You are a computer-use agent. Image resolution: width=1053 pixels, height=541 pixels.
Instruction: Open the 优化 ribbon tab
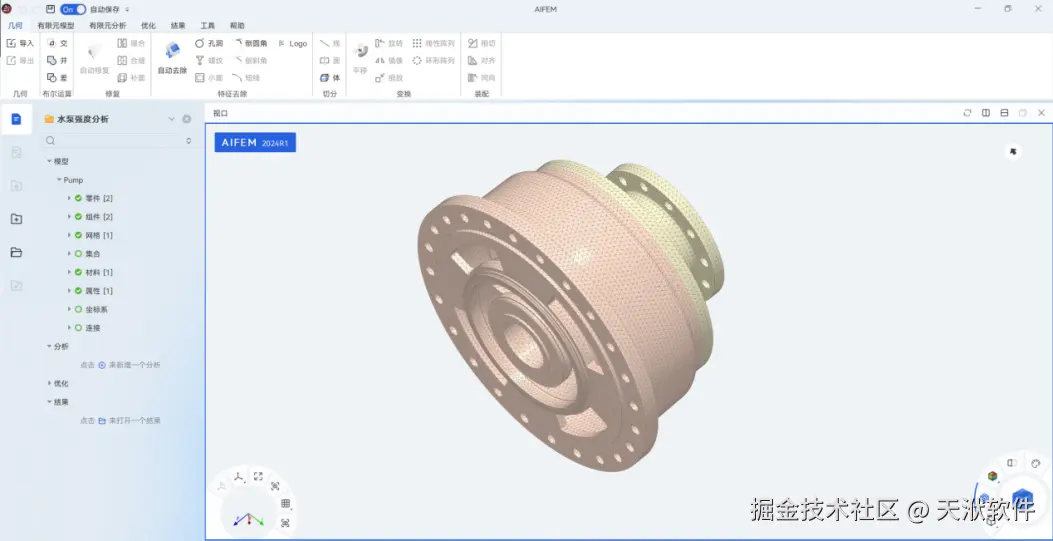click(x=148, y=26)
